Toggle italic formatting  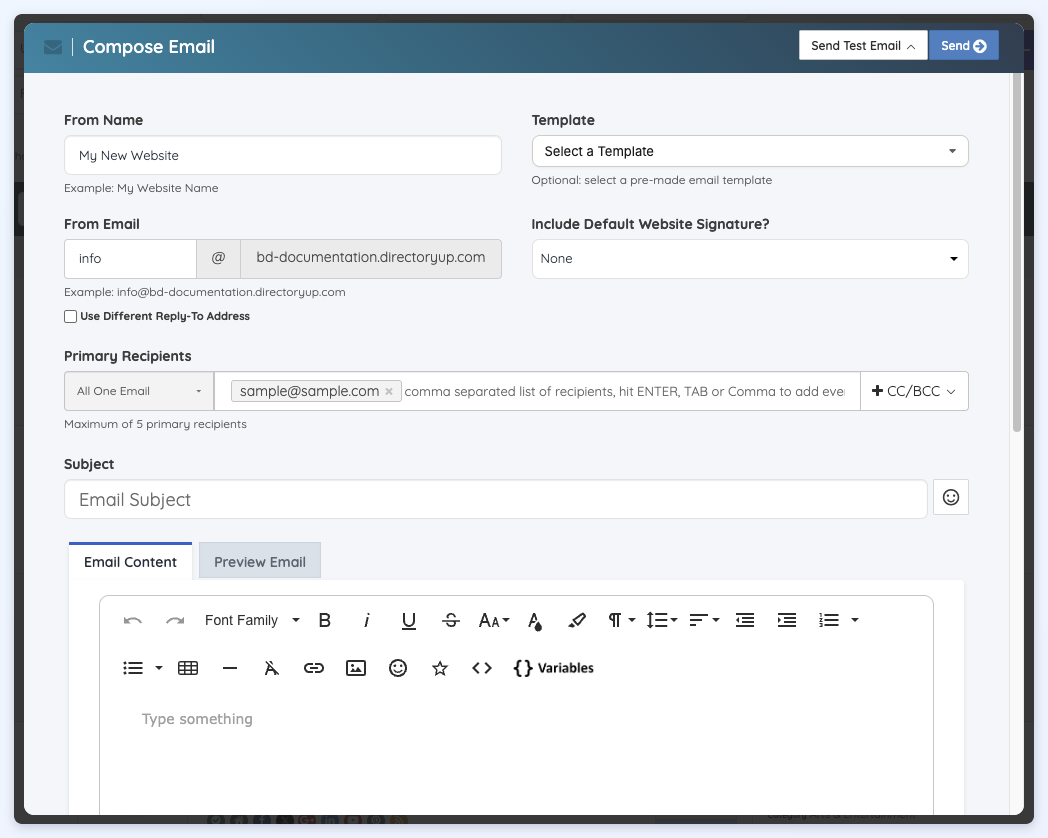pyautogui.click(x=366, y=621)
